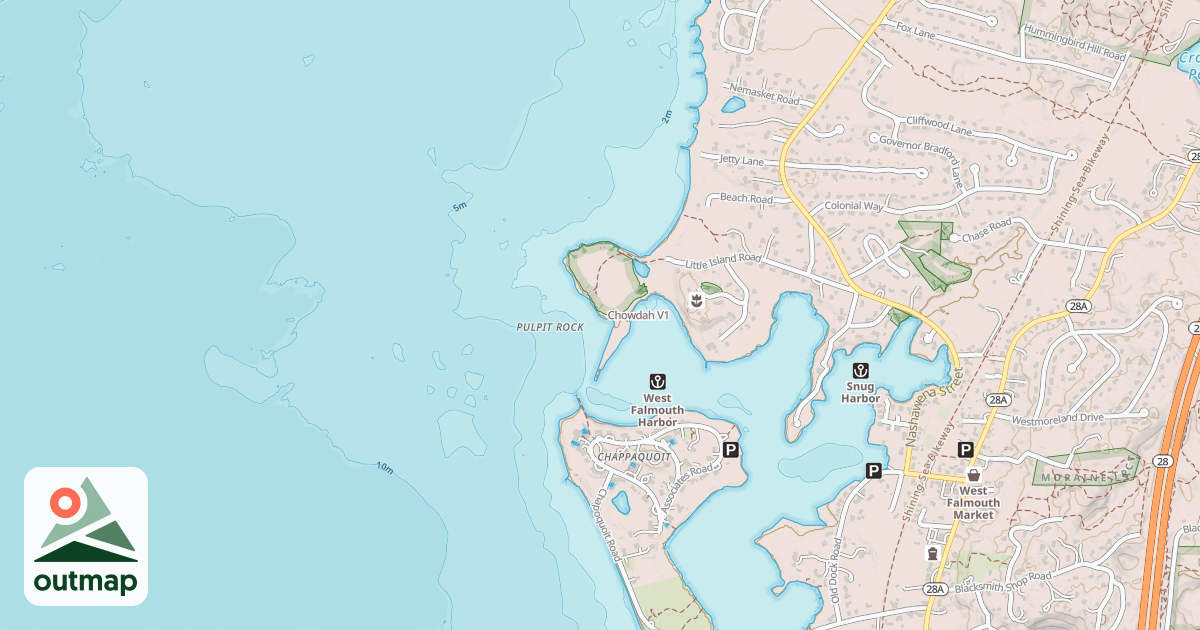Click the Snug Harbor anchor icon
This screenshot has width=1200, height=630.
coord(859,371)
